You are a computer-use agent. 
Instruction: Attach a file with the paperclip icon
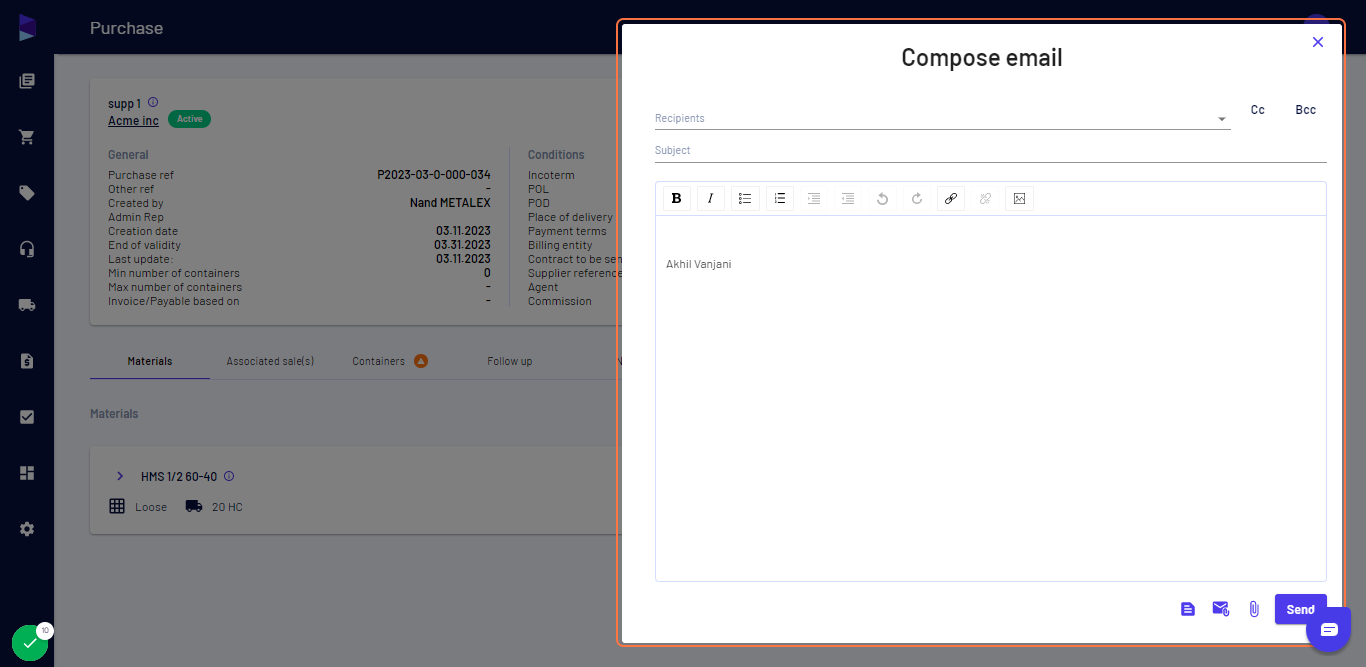(x=1254, y=609)
